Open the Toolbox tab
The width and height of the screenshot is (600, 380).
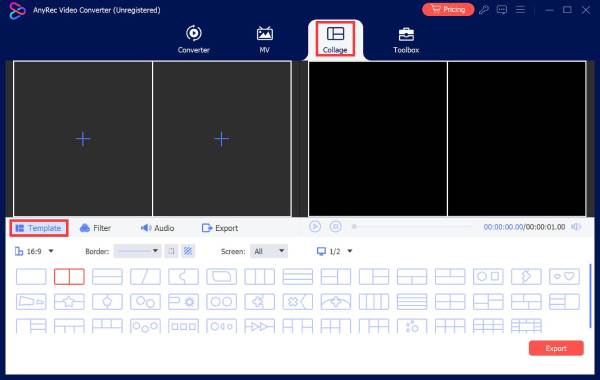coord(406,40)
